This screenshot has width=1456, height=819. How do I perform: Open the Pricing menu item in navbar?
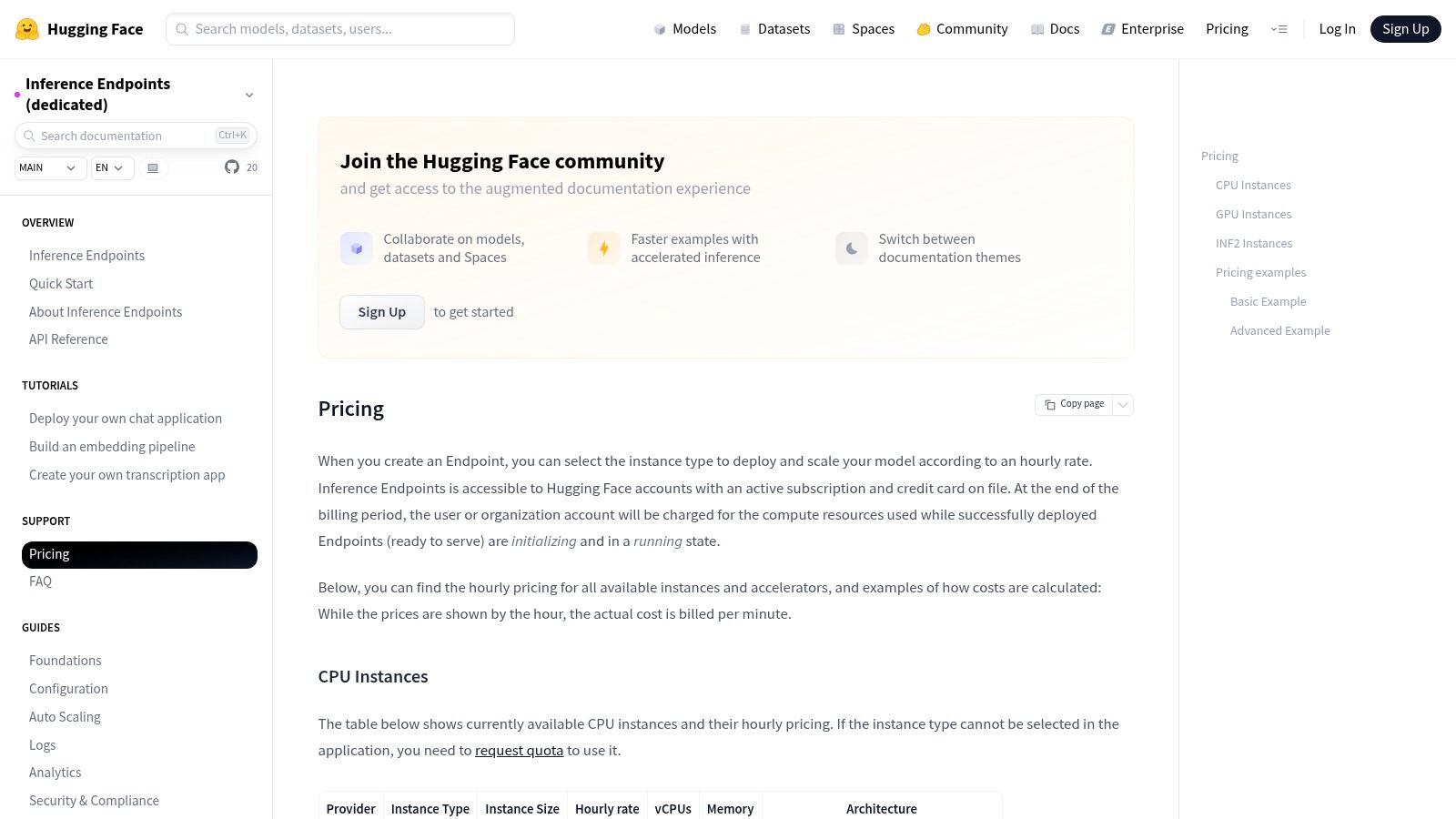click(1227, 28)
